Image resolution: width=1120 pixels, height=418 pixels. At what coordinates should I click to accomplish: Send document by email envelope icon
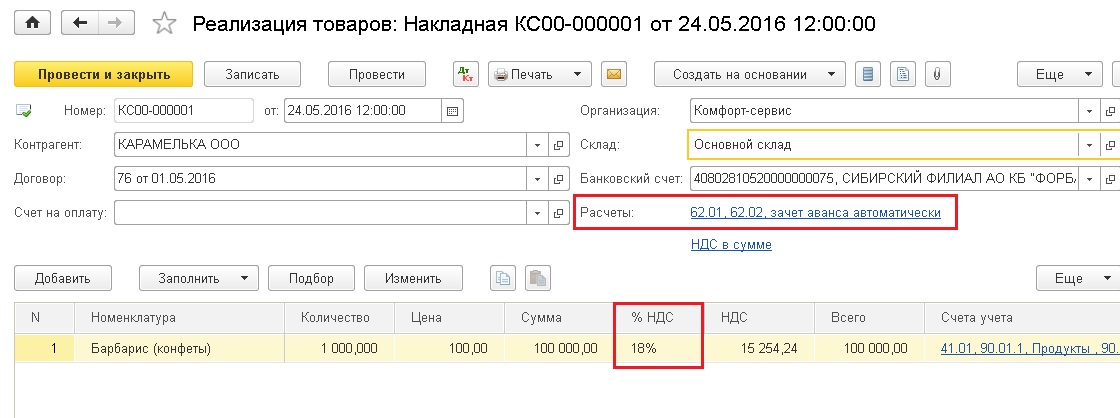[613, 74]
